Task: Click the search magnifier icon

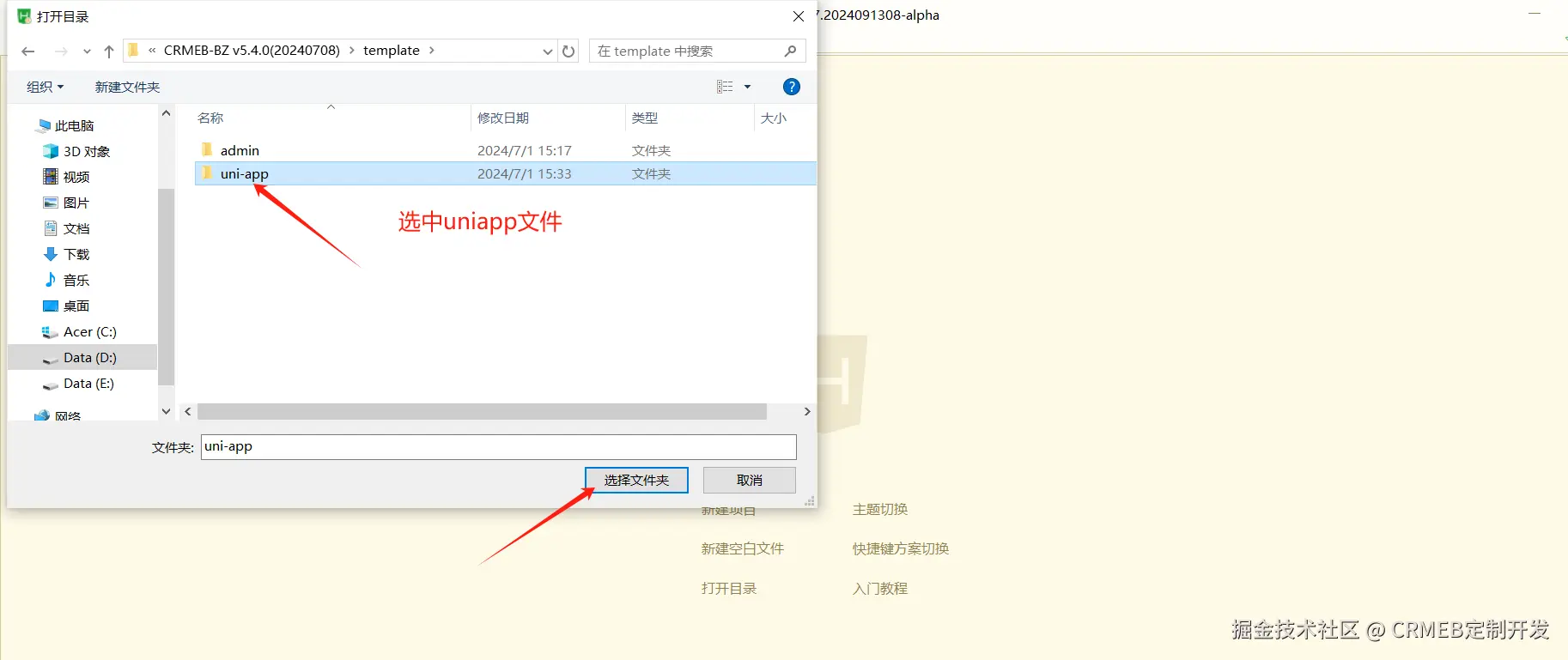Action: click(x=790, y=51)
